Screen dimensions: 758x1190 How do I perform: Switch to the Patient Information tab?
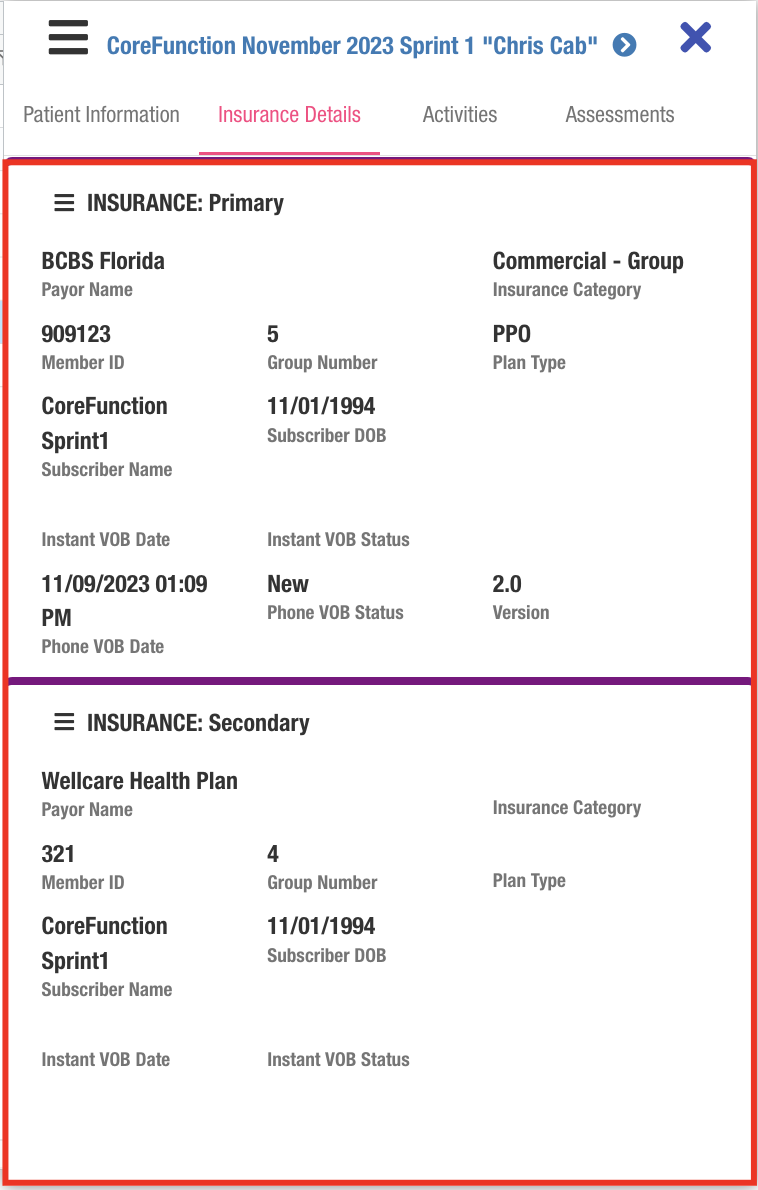[x=101, y=115]
